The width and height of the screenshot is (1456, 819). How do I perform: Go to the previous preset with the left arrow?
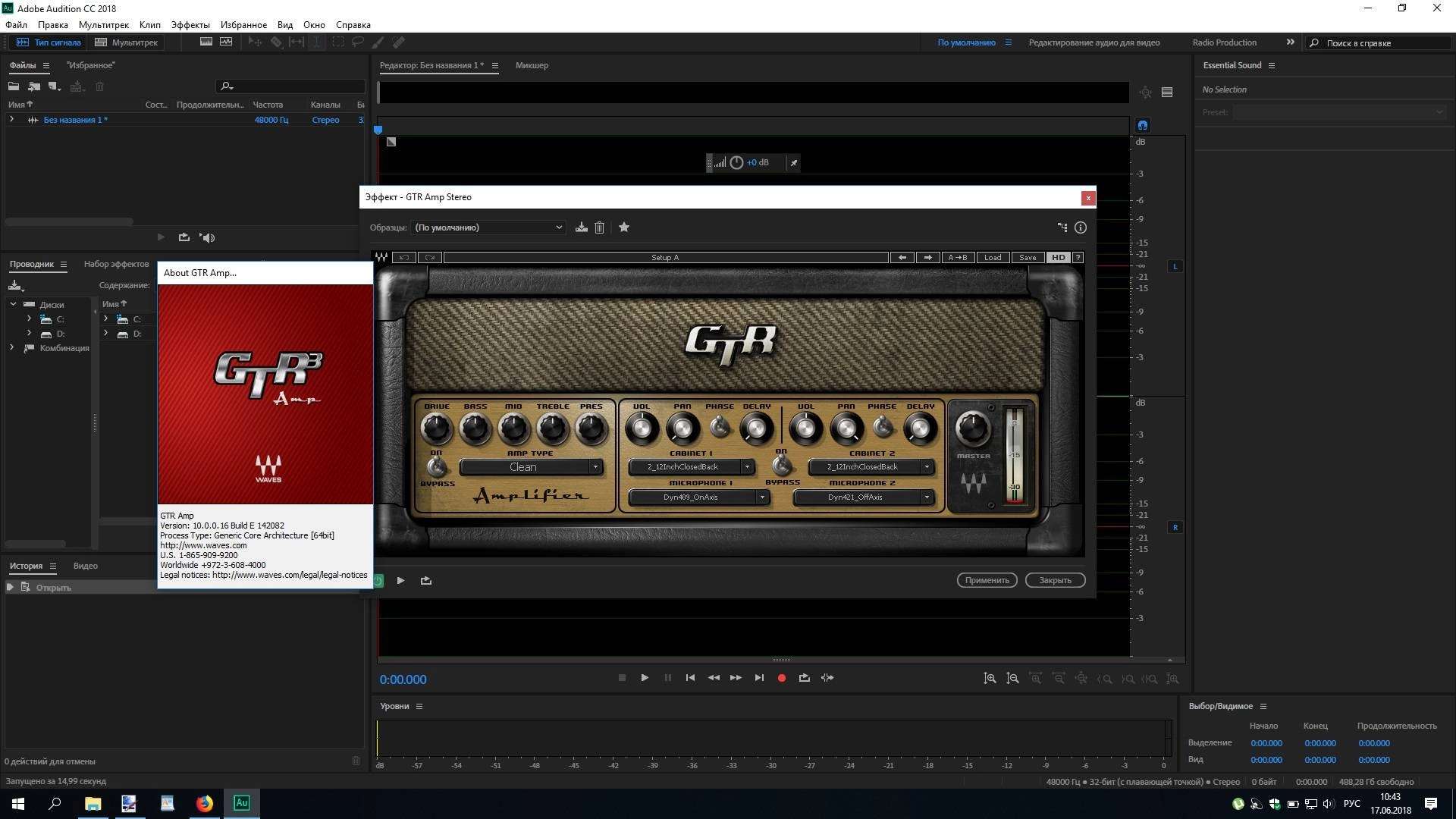(x=902, y=257)
